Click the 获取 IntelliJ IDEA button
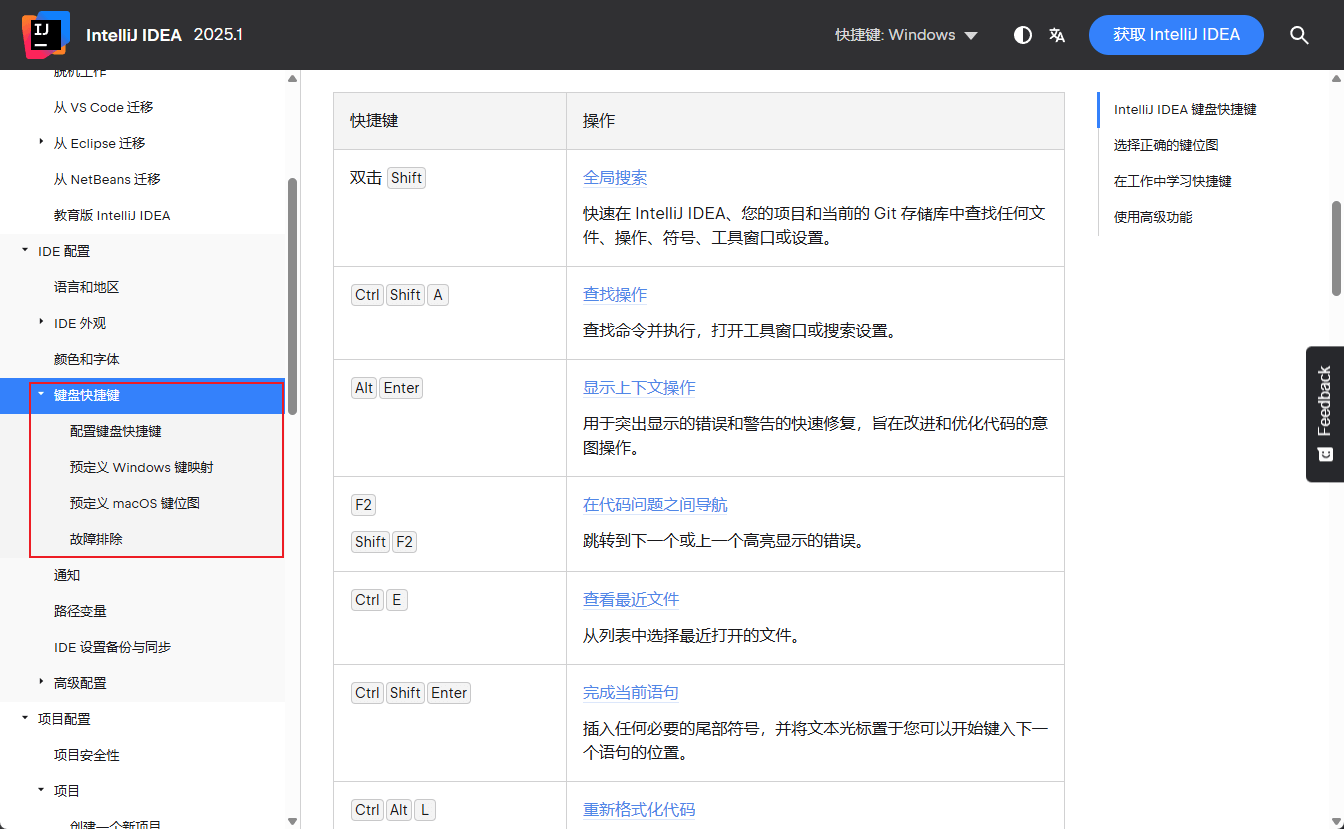Image resolution: width=1344 pixels, height=829 pixels. pos(1175,35)
